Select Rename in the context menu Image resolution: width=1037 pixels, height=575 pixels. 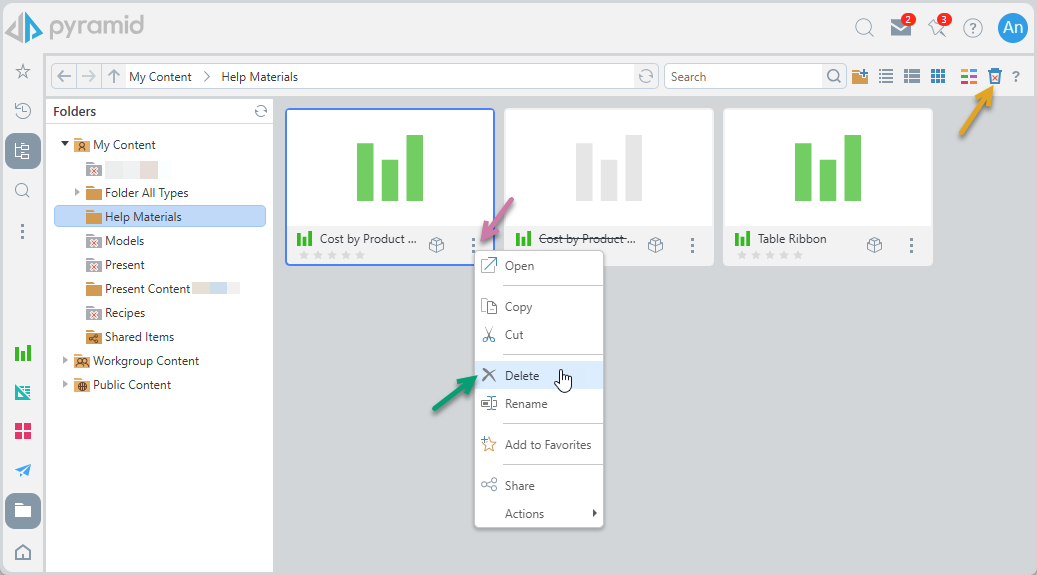pyautogui.click(x=526, y=404)
